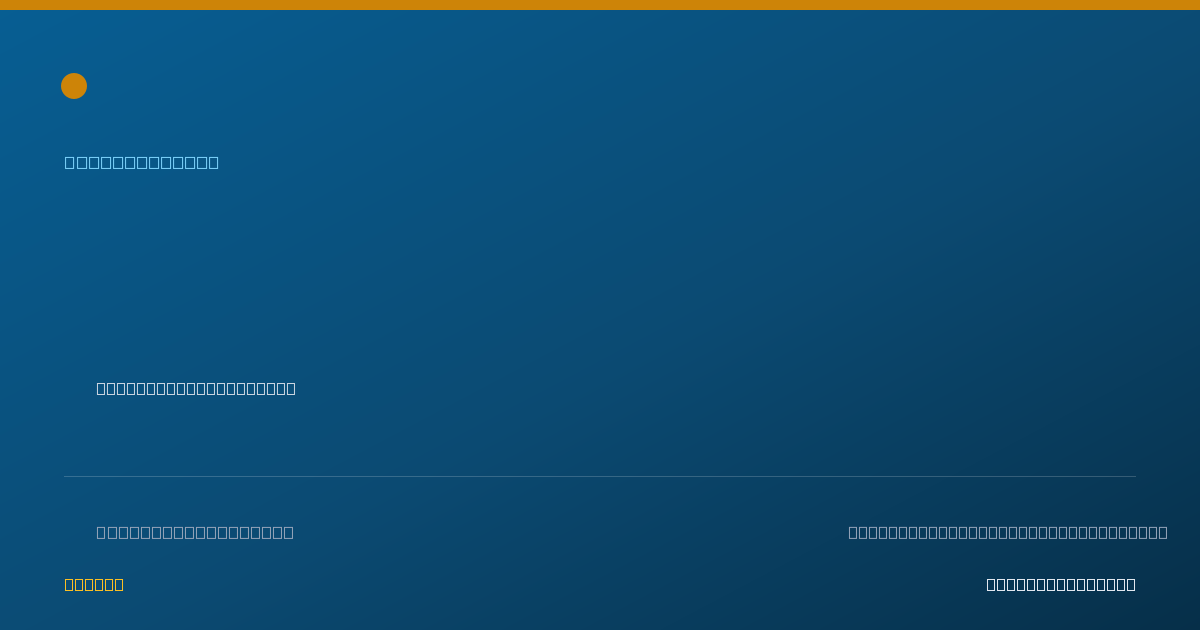The image size is (1200, 630).
Task: Select the orange dot at upper left
Action: [x=74, y=86]
